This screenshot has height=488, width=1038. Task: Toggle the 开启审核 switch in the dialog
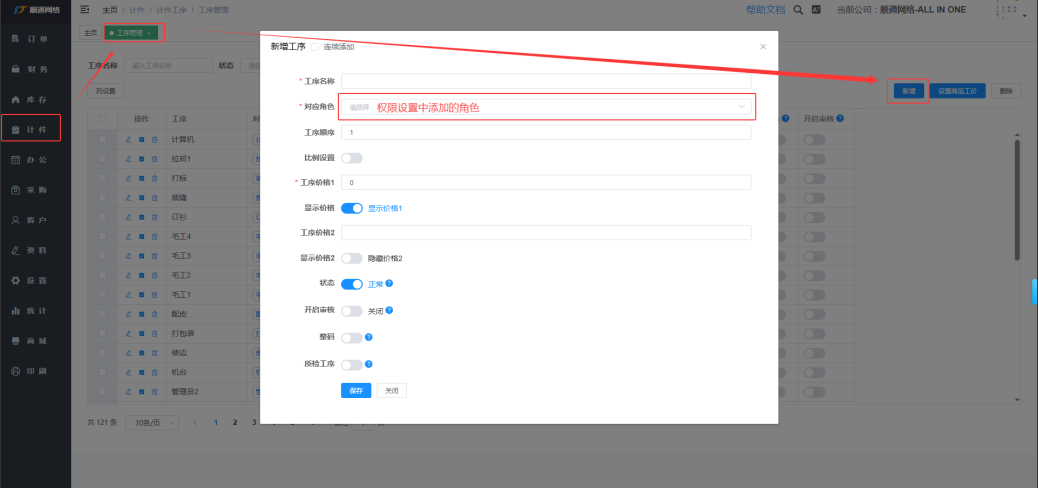352,311
